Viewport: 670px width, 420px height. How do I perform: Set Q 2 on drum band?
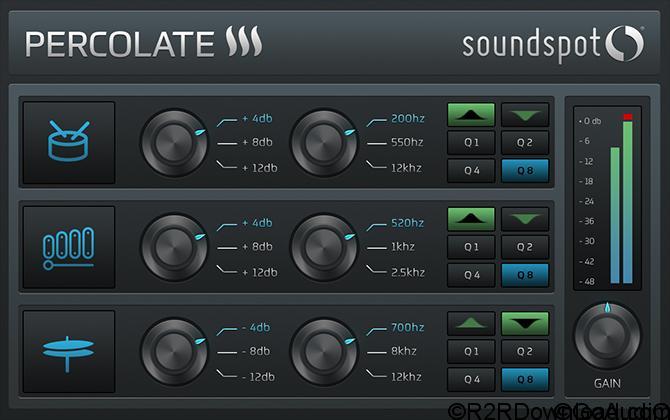click(x=525, y=143)
